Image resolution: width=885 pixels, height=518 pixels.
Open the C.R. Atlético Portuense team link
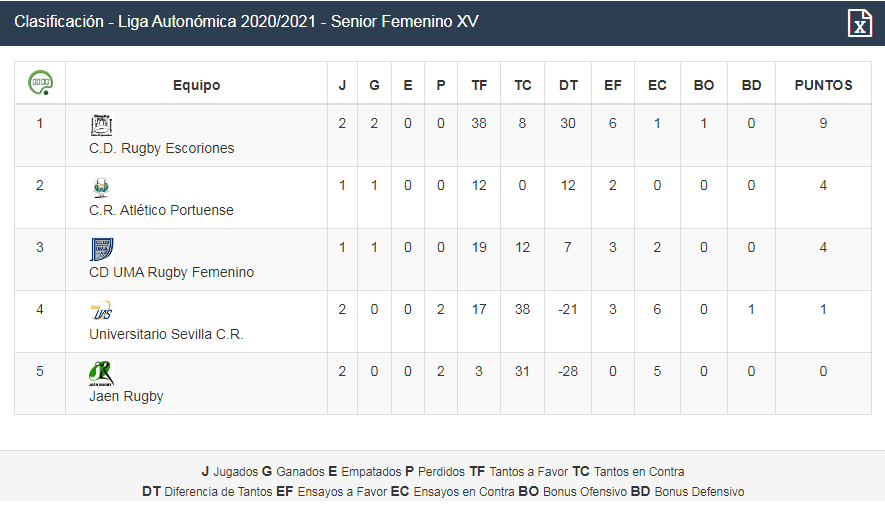click(x=161, y=210)
